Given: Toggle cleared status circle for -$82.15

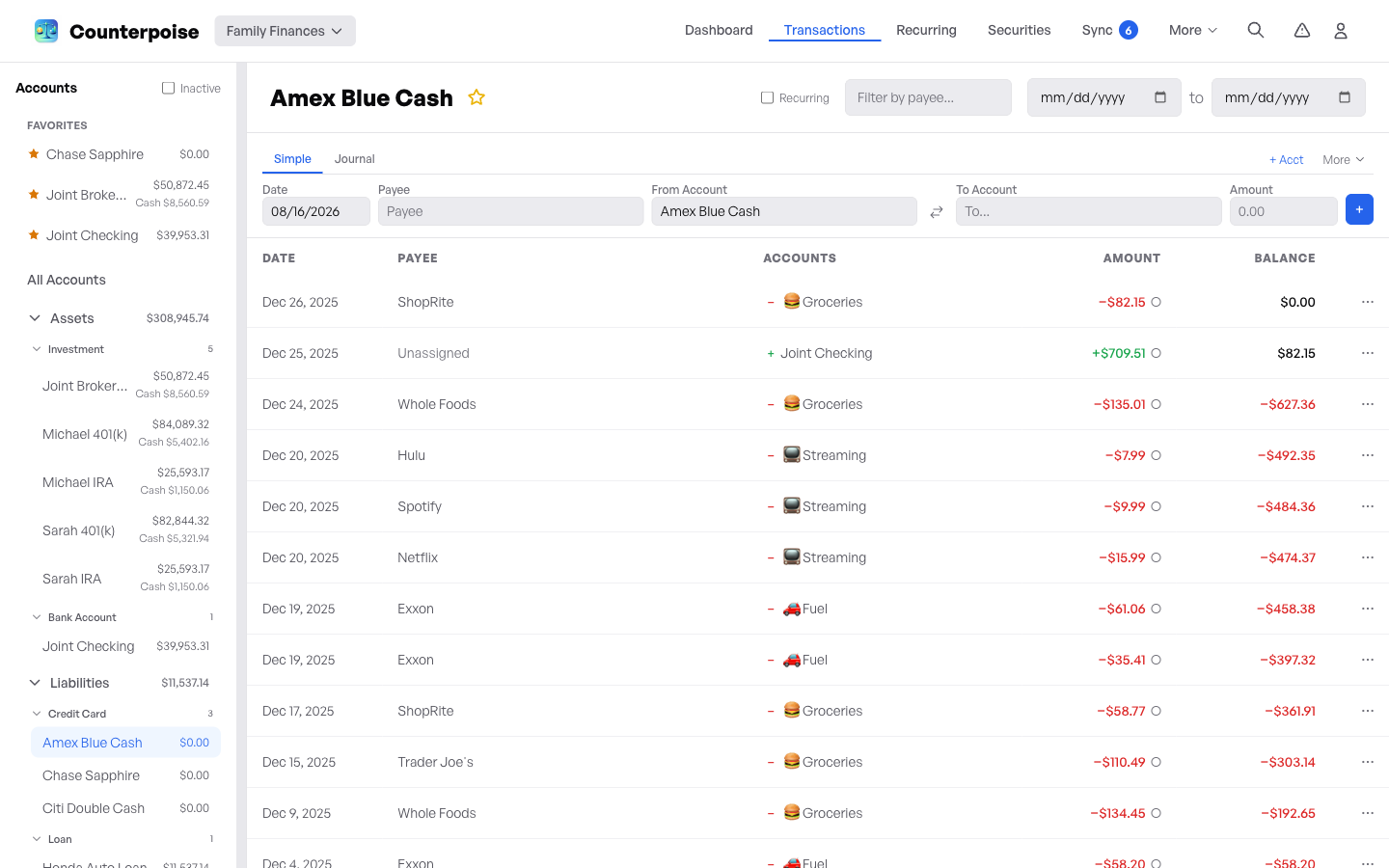Looking at the screenshot, I should pos(1156,302).
